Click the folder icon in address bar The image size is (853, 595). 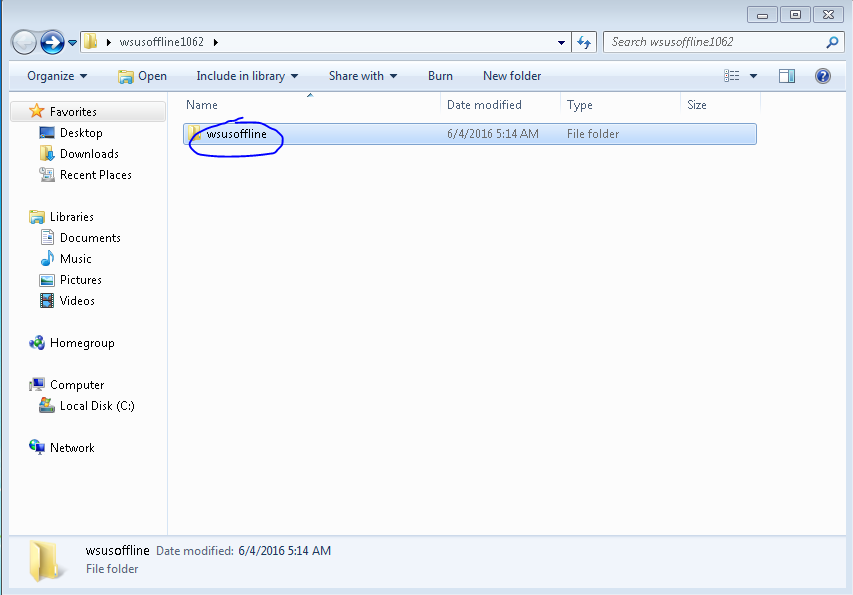pos(91,41)
